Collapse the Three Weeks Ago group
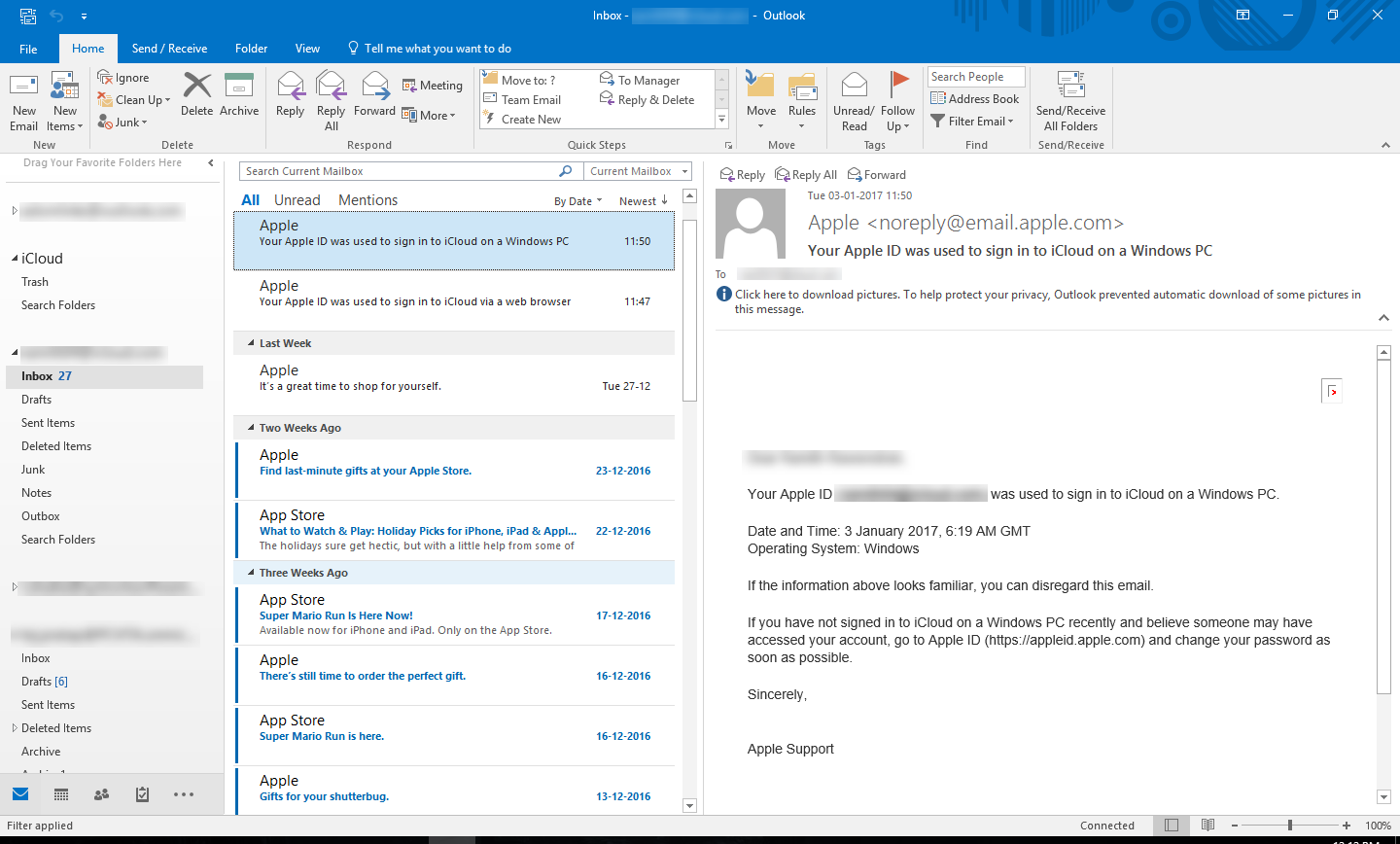This screenshot has height=844, width=1400. click(x=251, y=573)
